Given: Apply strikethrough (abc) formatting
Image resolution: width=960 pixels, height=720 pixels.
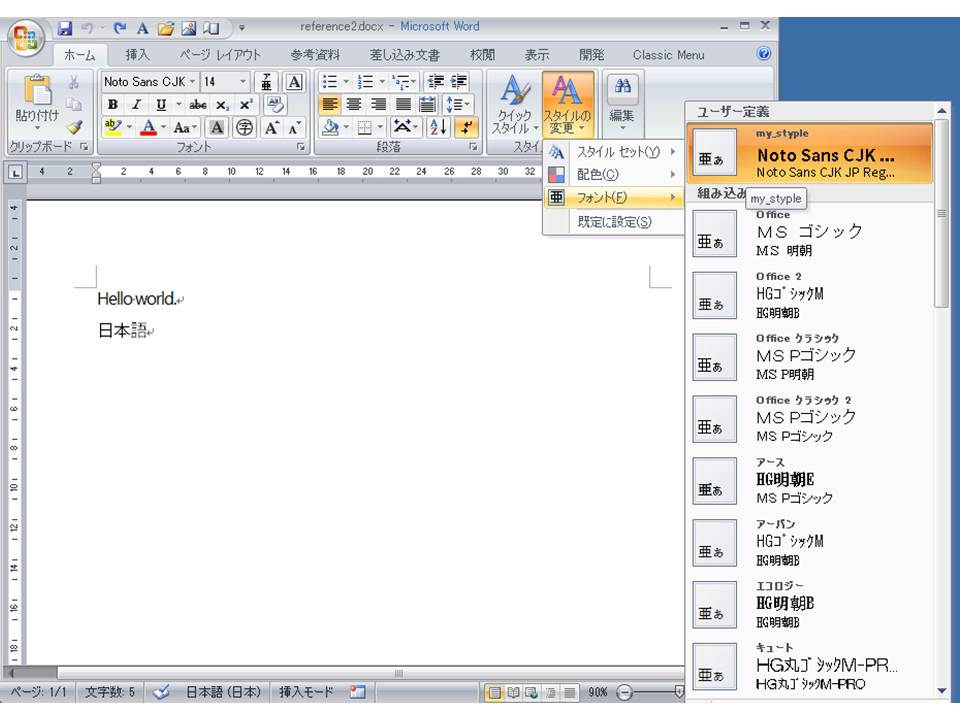Looking at the screenshot, I should coord(198,105).
